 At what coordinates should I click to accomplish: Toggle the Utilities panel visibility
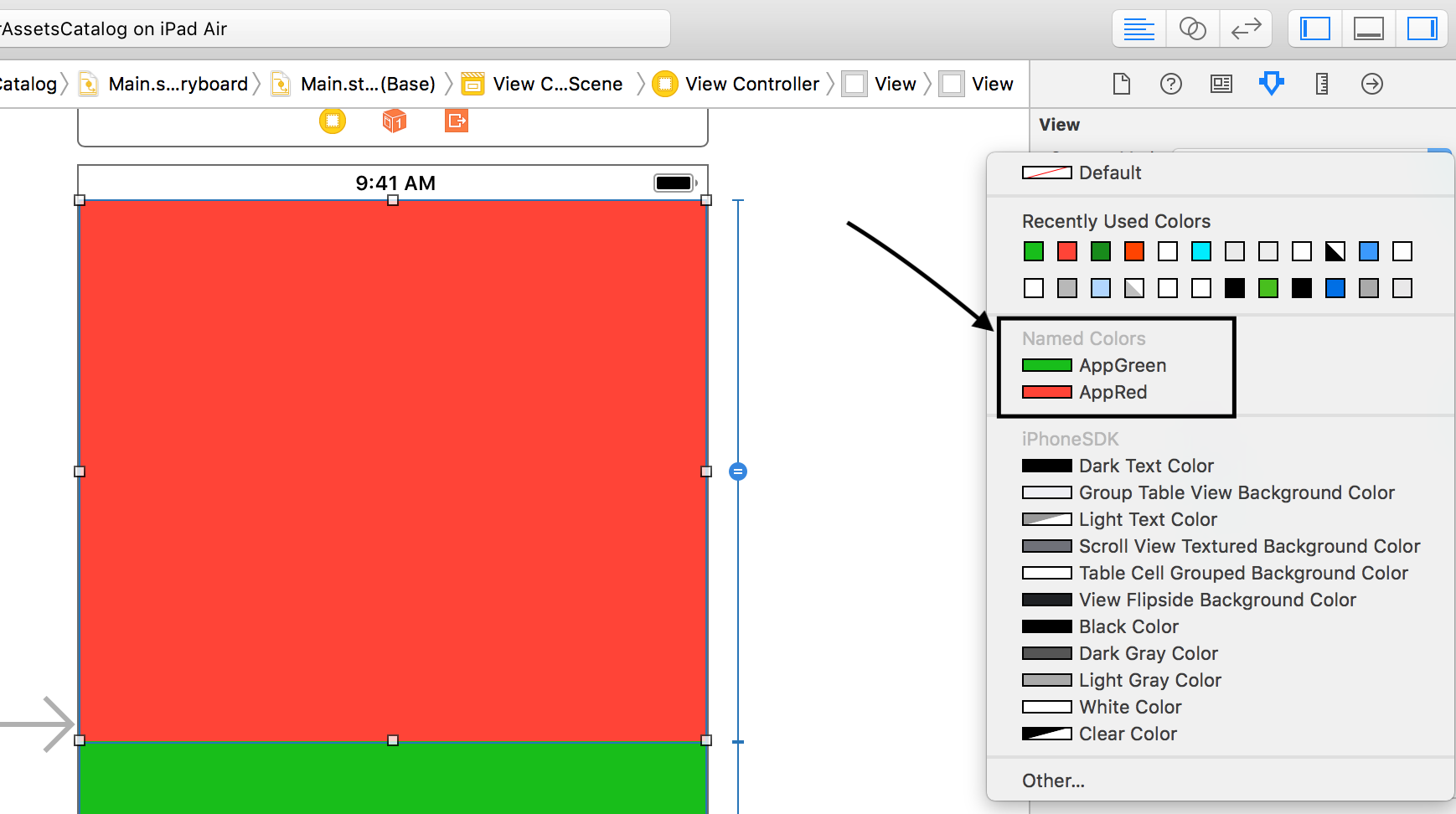tap(1422, 29)
